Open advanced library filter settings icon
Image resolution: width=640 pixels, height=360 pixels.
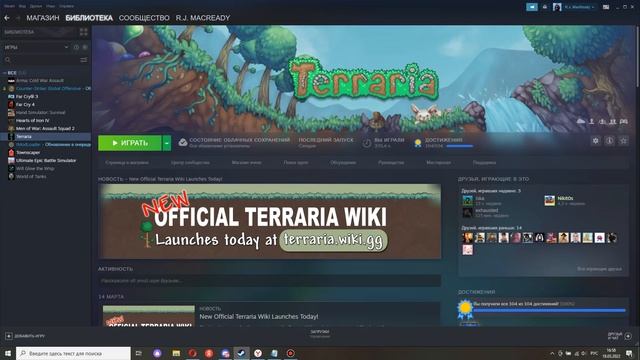click(x=84, y=60)
